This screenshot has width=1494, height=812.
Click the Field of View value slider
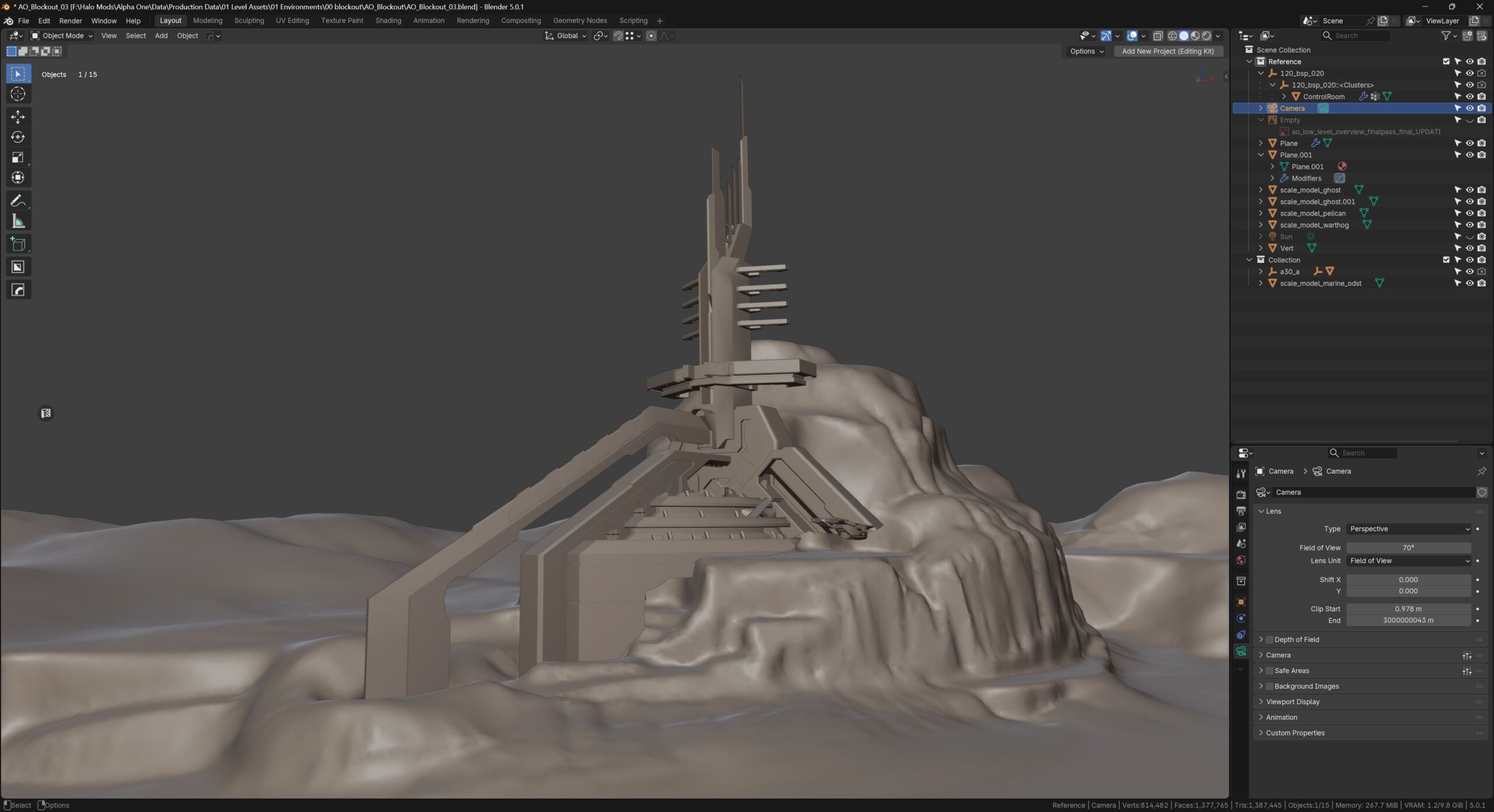(1408, 548)
